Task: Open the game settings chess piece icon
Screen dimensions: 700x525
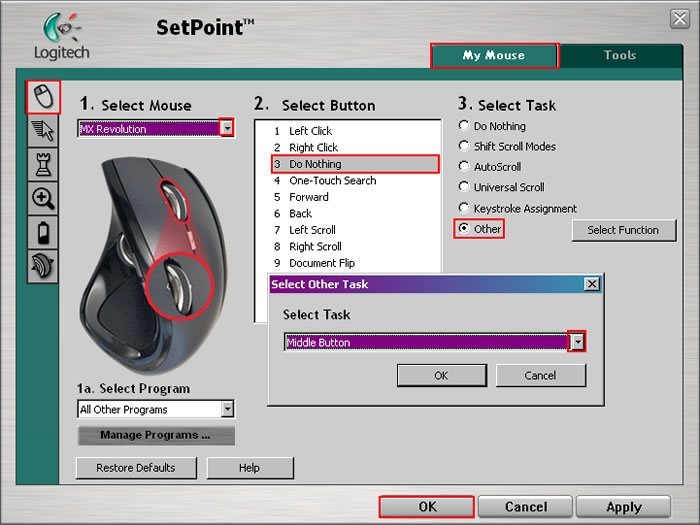Action: pos(43,165)
